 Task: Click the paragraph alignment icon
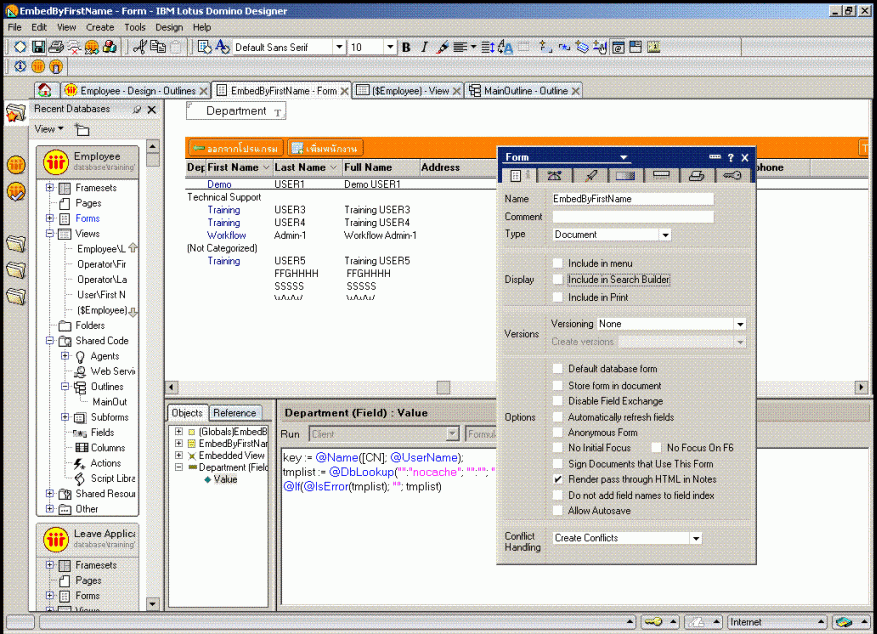(x=460, y=48)
